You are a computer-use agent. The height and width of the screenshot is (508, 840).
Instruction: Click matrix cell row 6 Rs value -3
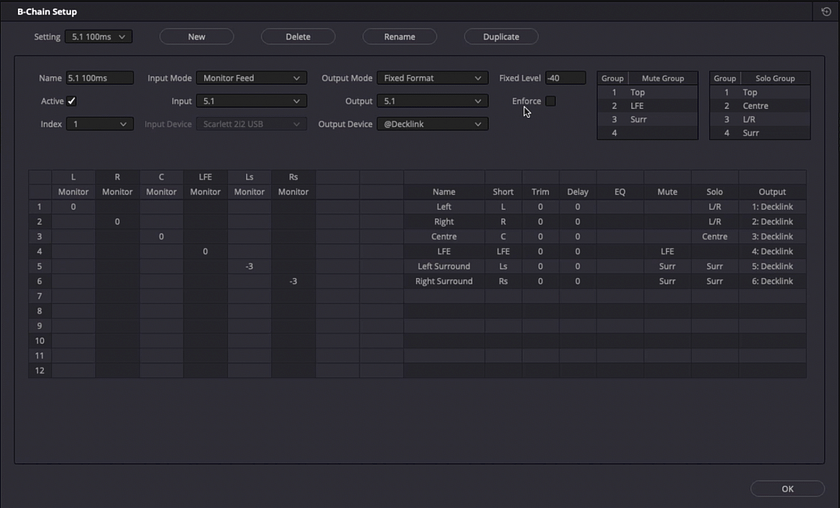(293, 281)
